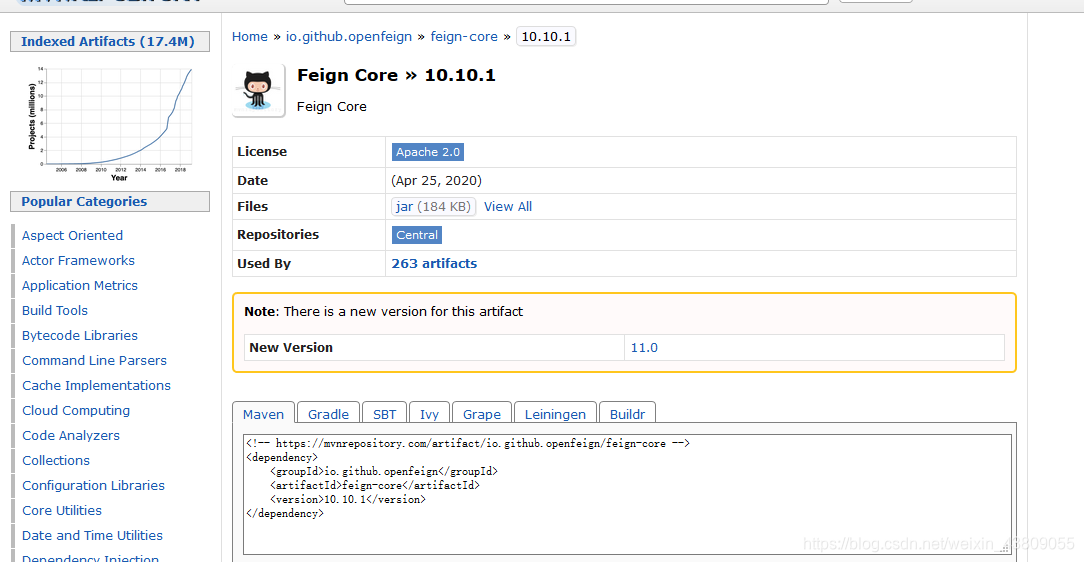Open new version 11.0 link
Viewport: 1084px width, 562px height.
(x=644, y=348)
